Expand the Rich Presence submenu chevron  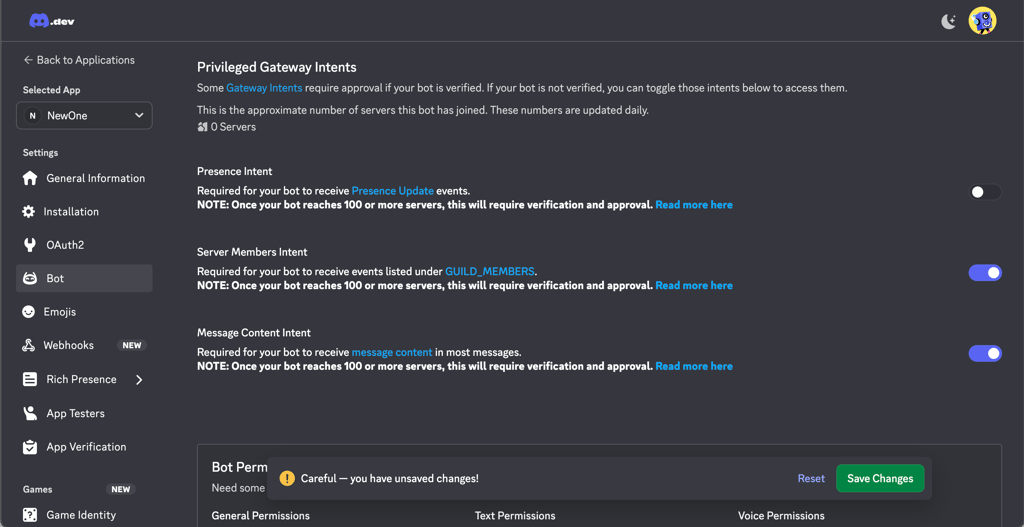[139, 379]
